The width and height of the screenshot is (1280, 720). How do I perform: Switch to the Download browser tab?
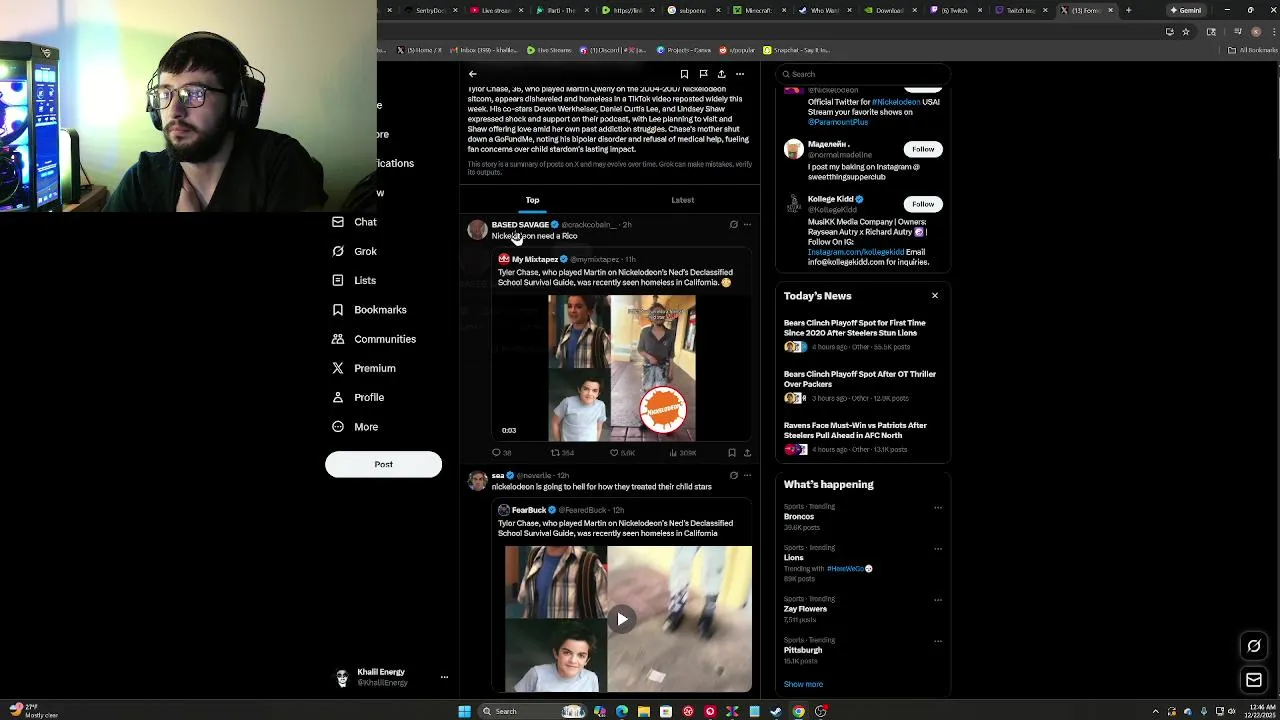[889, 10]
